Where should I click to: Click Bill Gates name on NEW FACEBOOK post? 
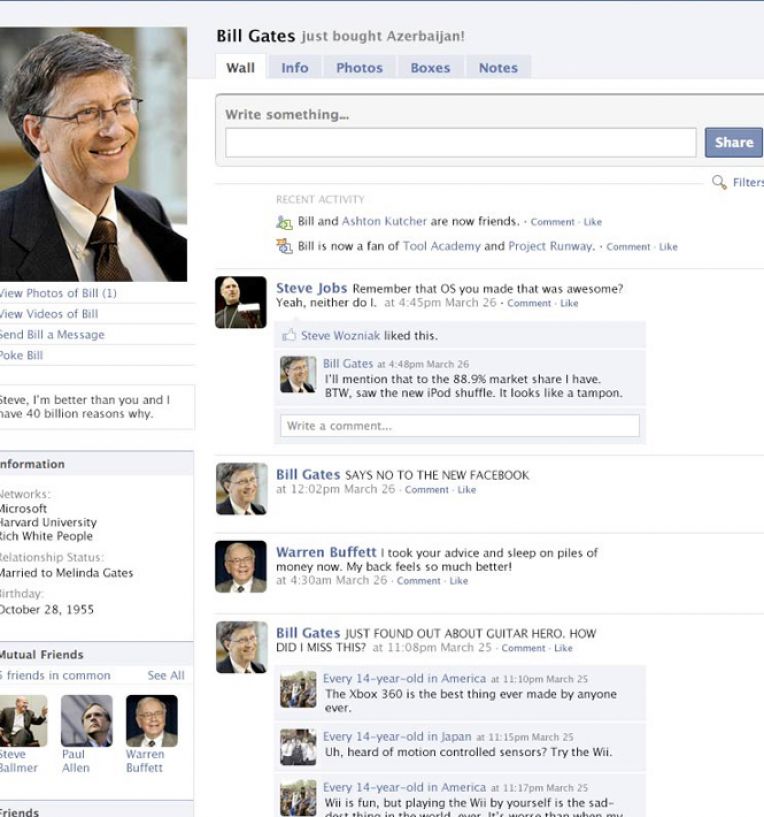[308, 475]
